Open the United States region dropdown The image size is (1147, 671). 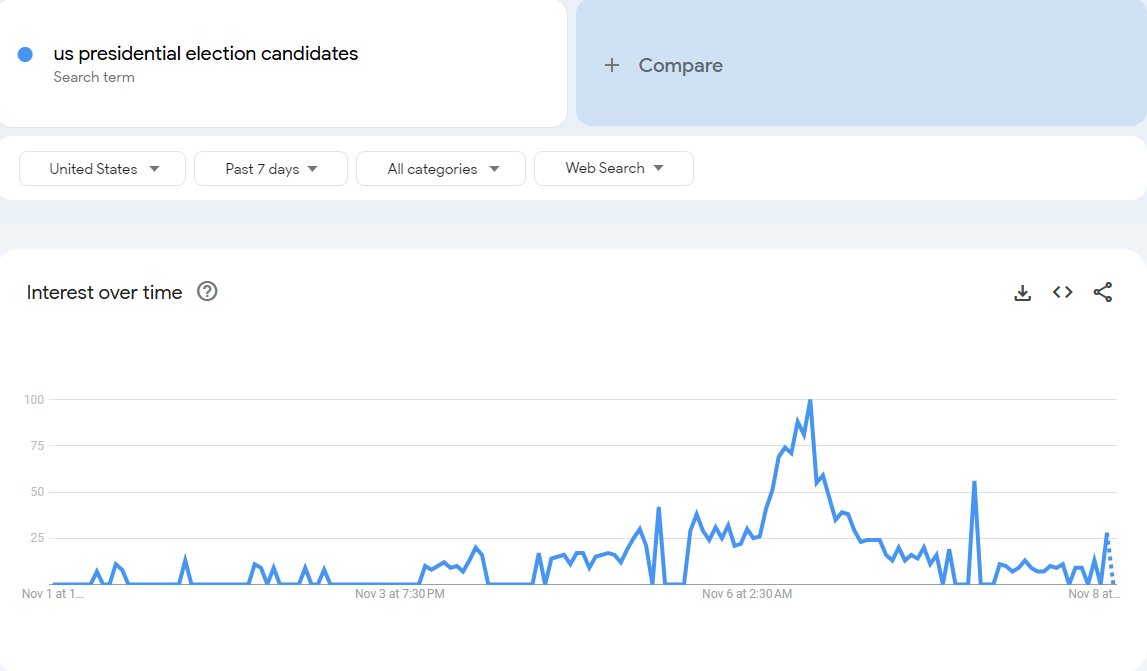[102, 168]
